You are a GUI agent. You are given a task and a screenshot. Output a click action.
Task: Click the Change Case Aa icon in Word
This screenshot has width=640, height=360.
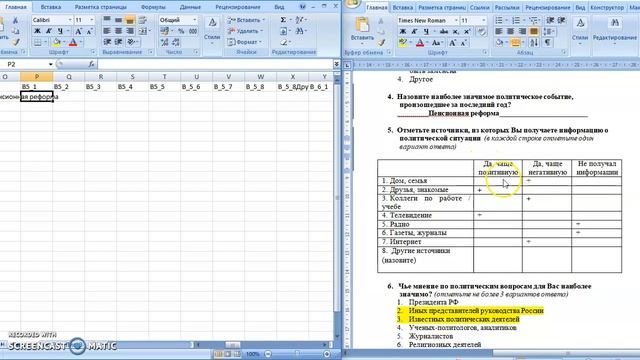(x=436, y=43)
